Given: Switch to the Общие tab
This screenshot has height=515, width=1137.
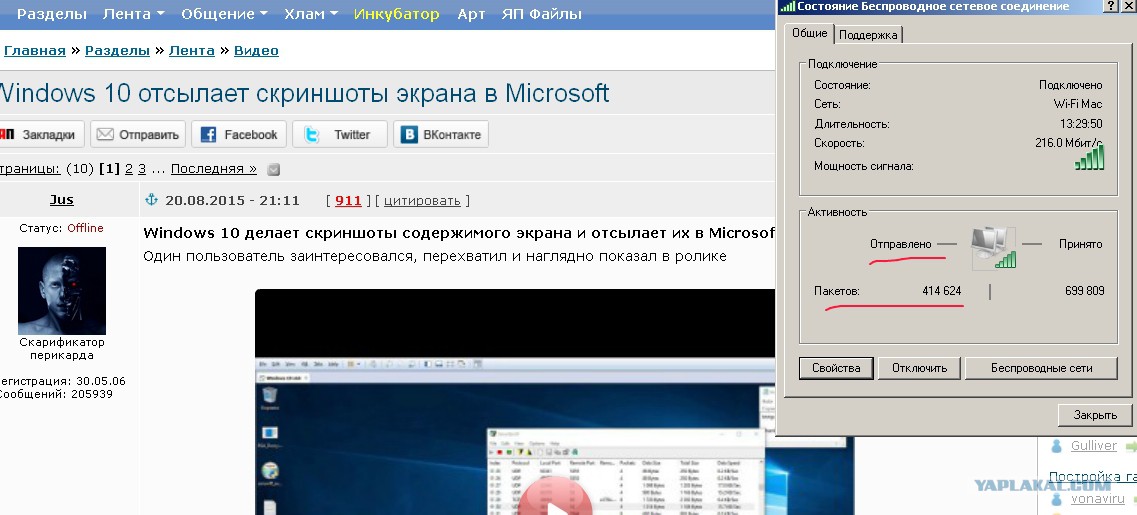Looking at the screenshot, I should click(809, 33).
